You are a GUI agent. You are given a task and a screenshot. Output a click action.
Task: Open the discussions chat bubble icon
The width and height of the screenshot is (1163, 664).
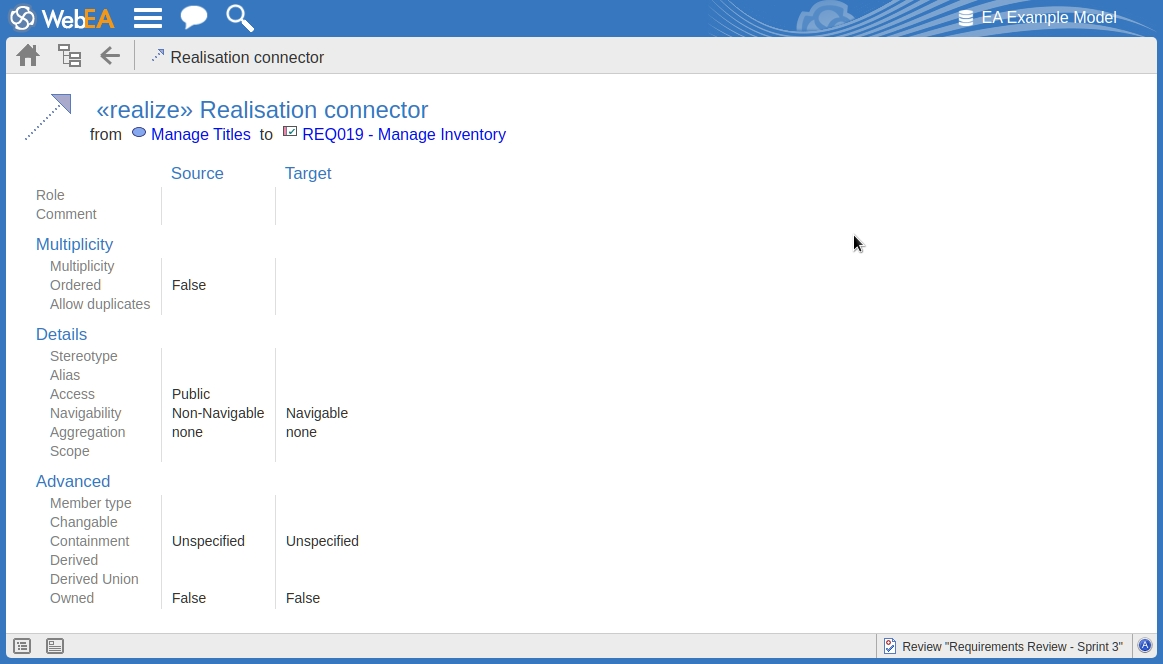(194, 18)
